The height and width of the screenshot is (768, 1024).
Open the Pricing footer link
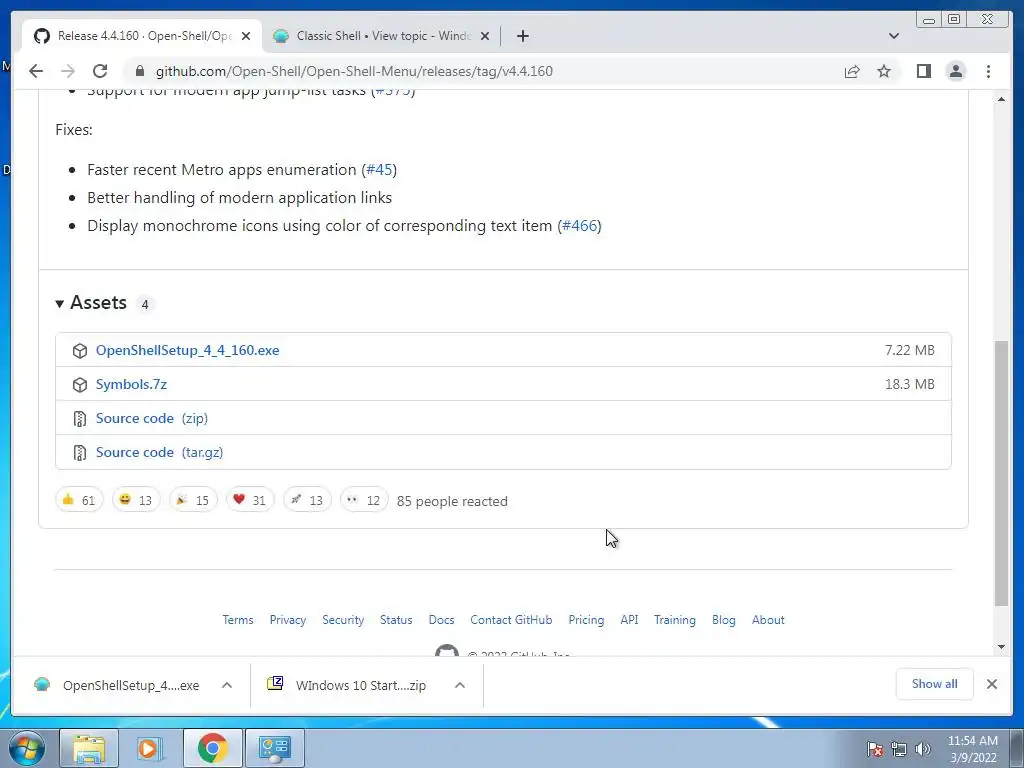pos(586,620)
